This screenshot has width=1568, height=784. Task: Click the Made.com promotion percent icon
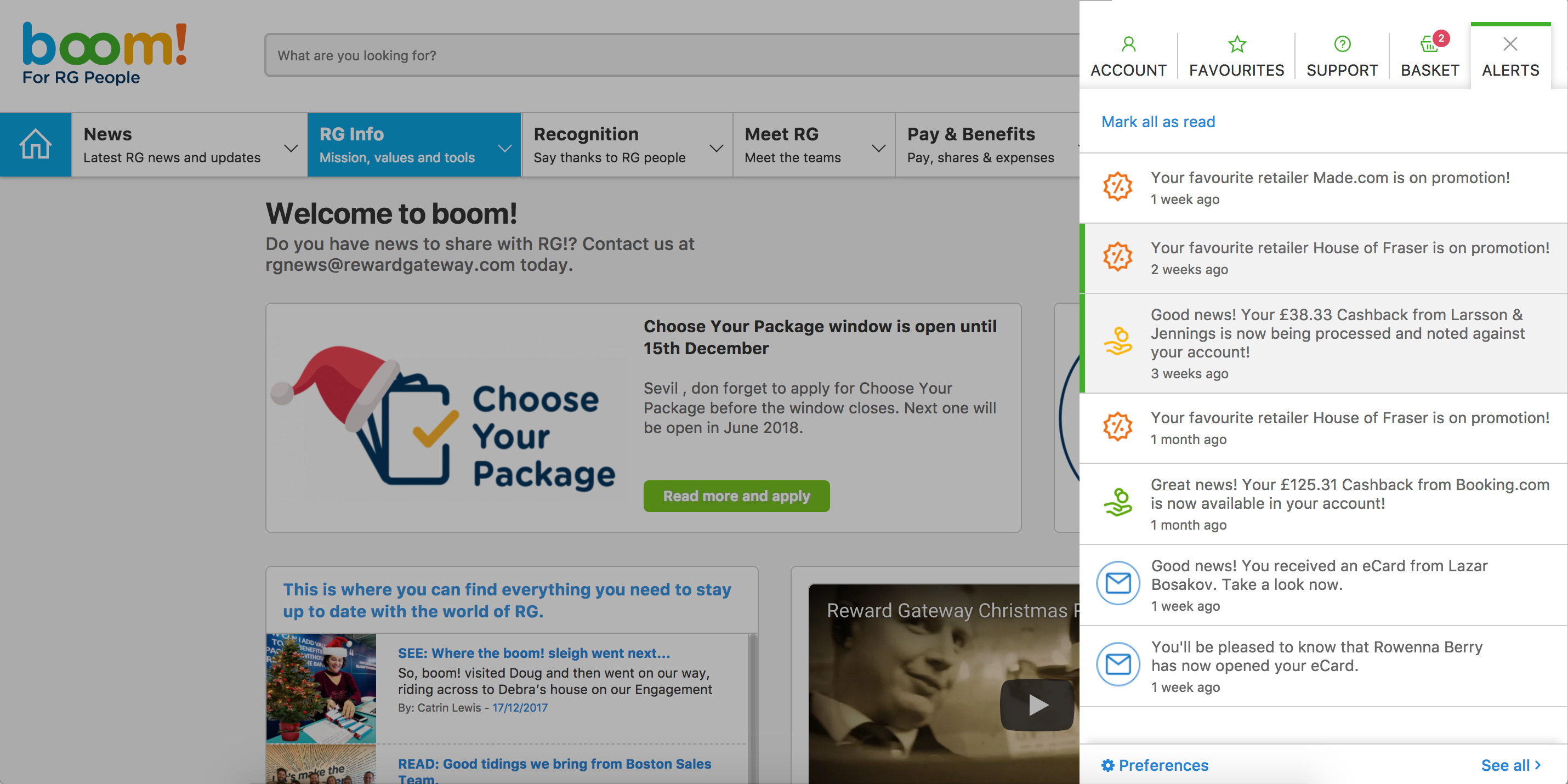coord(1117,186)
